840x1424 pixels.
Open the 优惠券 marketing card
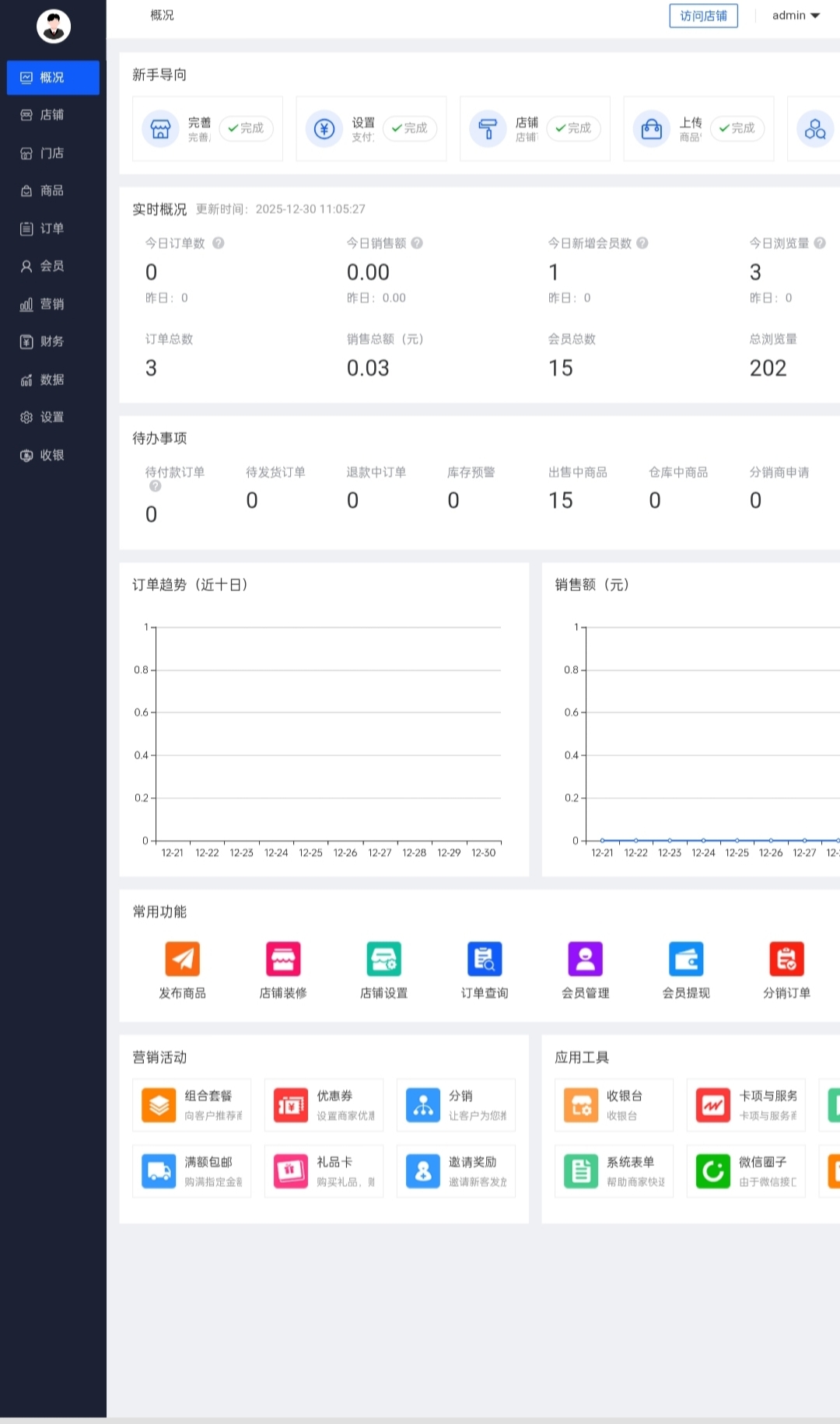[324, 1104]
